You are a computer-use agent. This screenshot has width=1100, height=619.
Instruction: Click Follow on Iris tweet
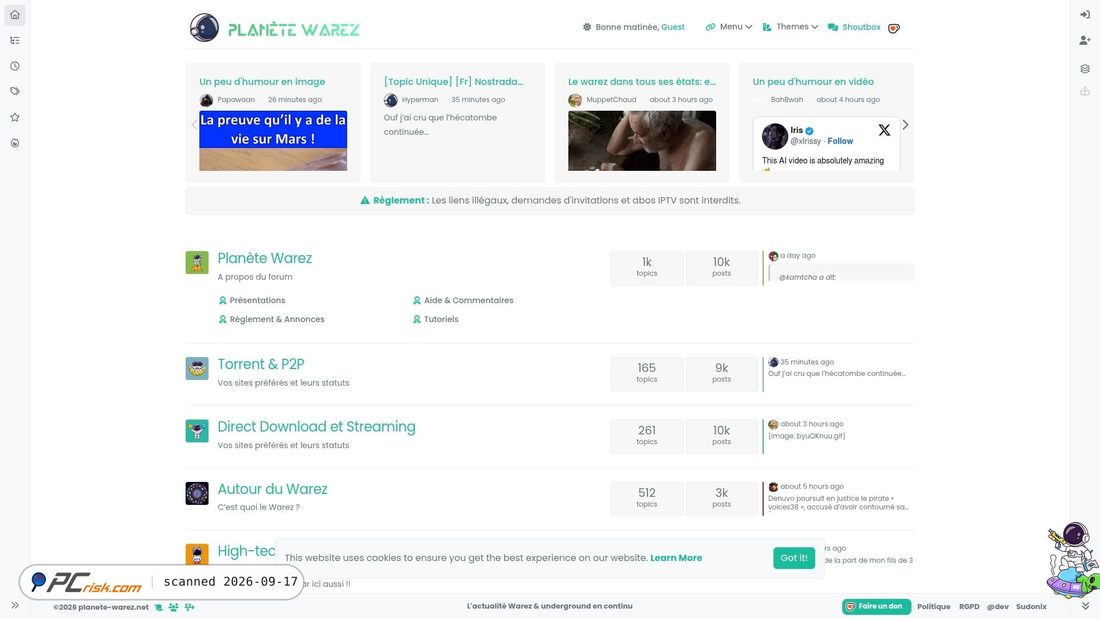pos(840,141)
